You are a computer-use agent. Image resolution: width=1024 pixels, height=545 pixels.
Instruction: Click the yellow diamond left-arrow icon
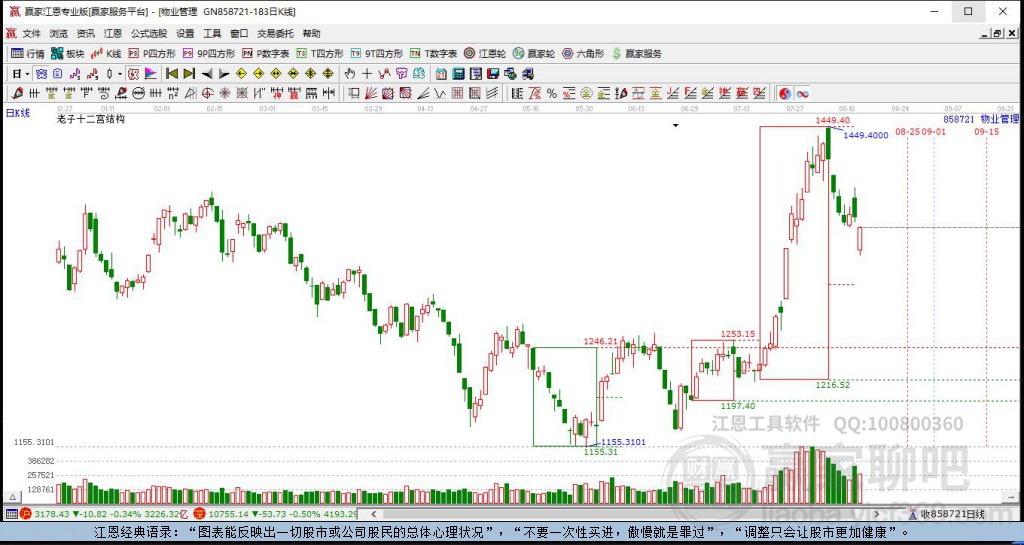click(x=241, y=74)
